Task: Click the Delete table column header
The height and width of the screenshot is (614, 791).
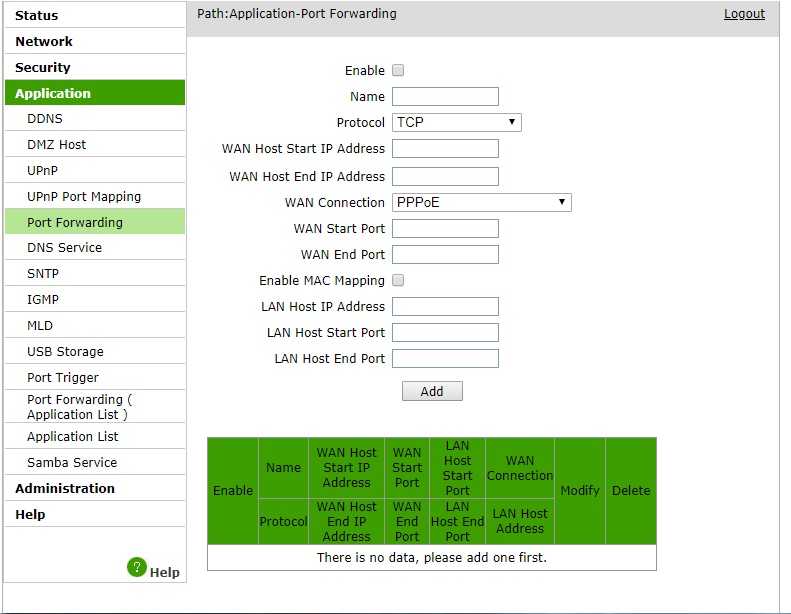Action: (631, 491)
